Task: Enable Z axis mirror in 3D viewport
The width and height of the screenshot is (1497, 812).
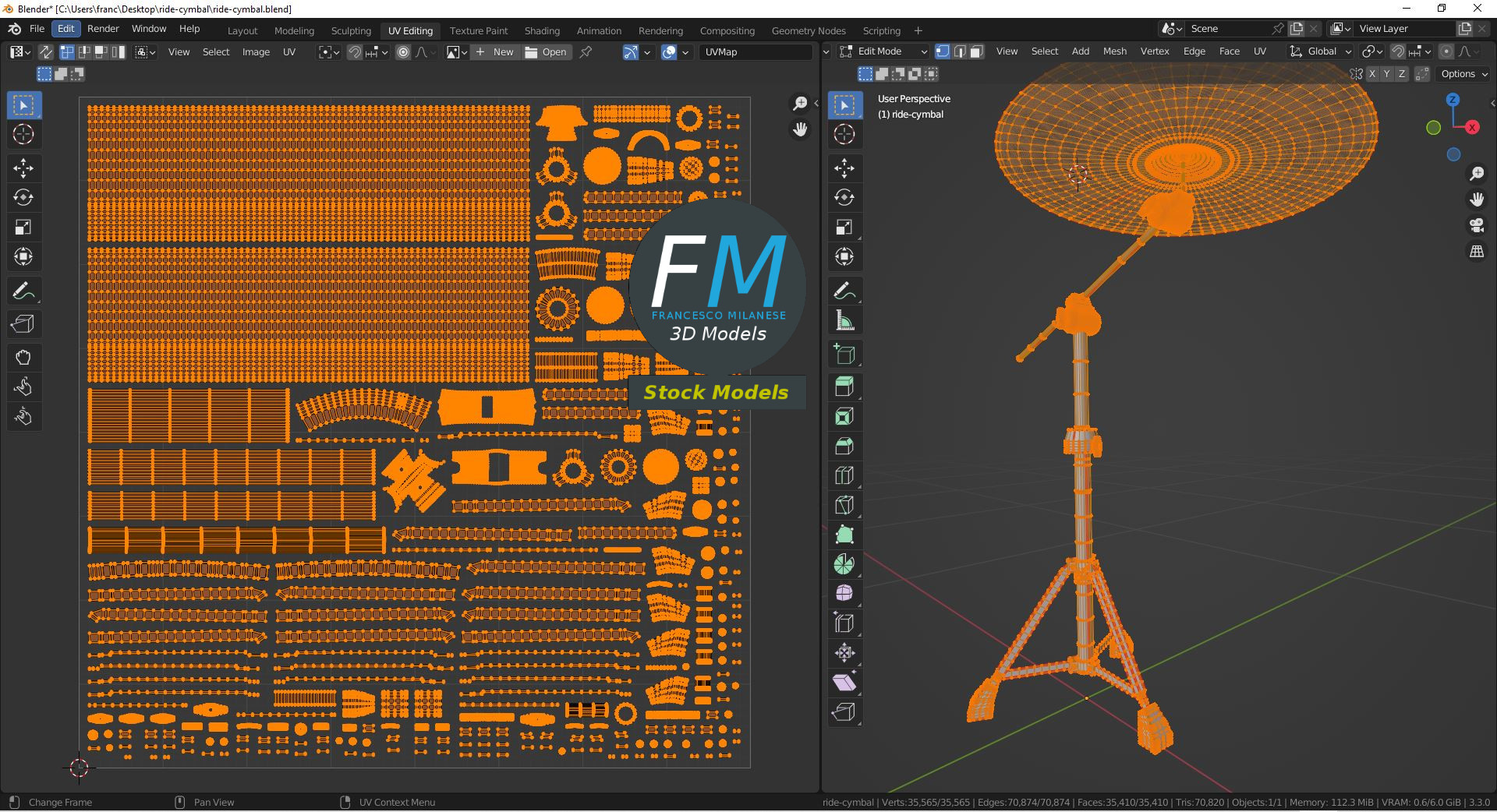Action: [1402, 74]
